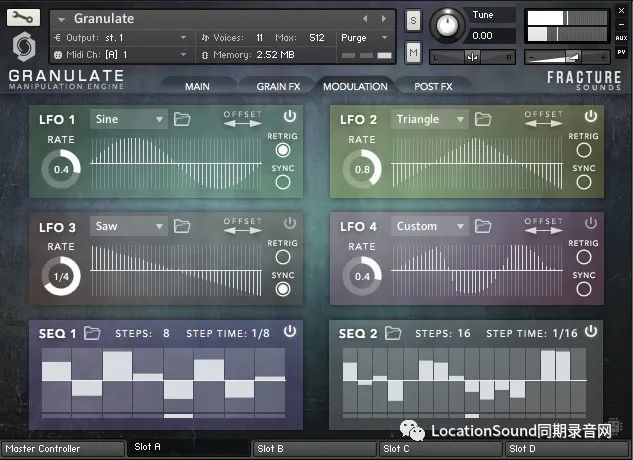This screenshot has height=460, width=633.
Task: Select Slot D button
Action: click(566, 449)
